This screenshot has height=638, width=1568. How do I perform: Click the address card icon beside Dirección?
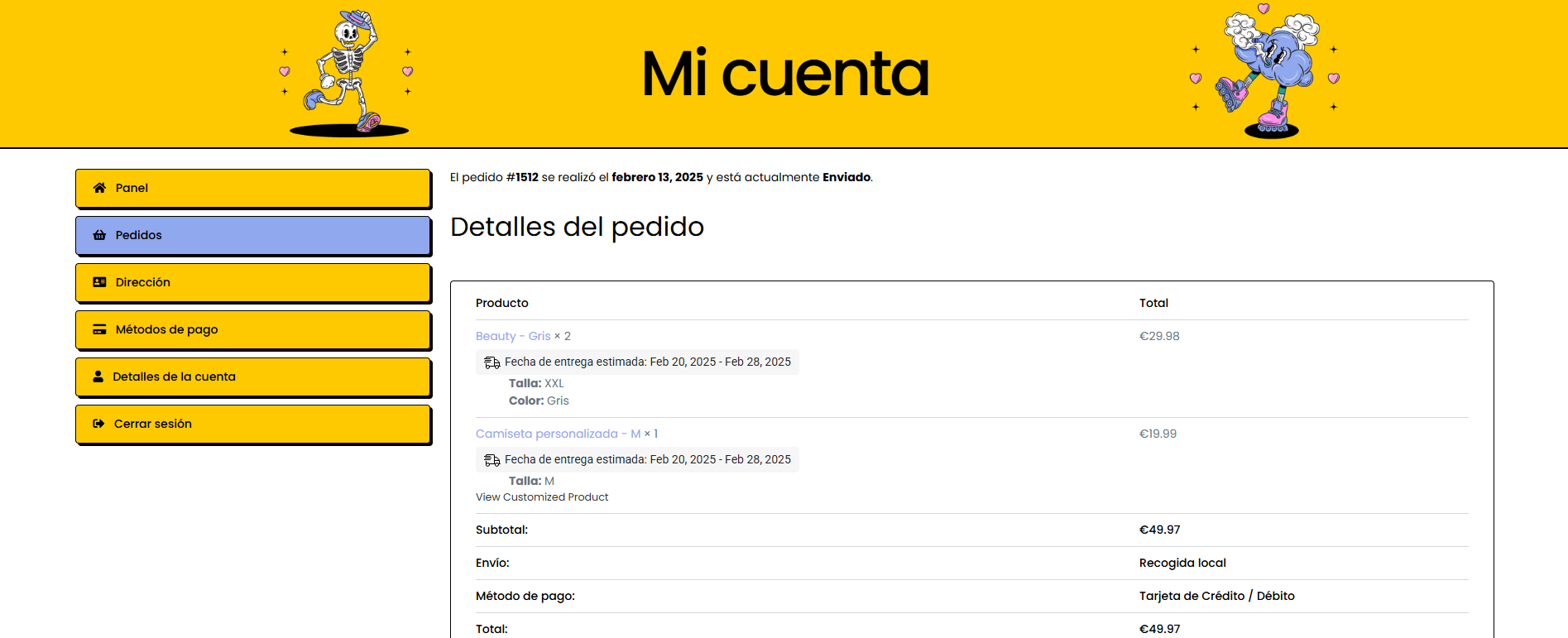tap(99, 282)
